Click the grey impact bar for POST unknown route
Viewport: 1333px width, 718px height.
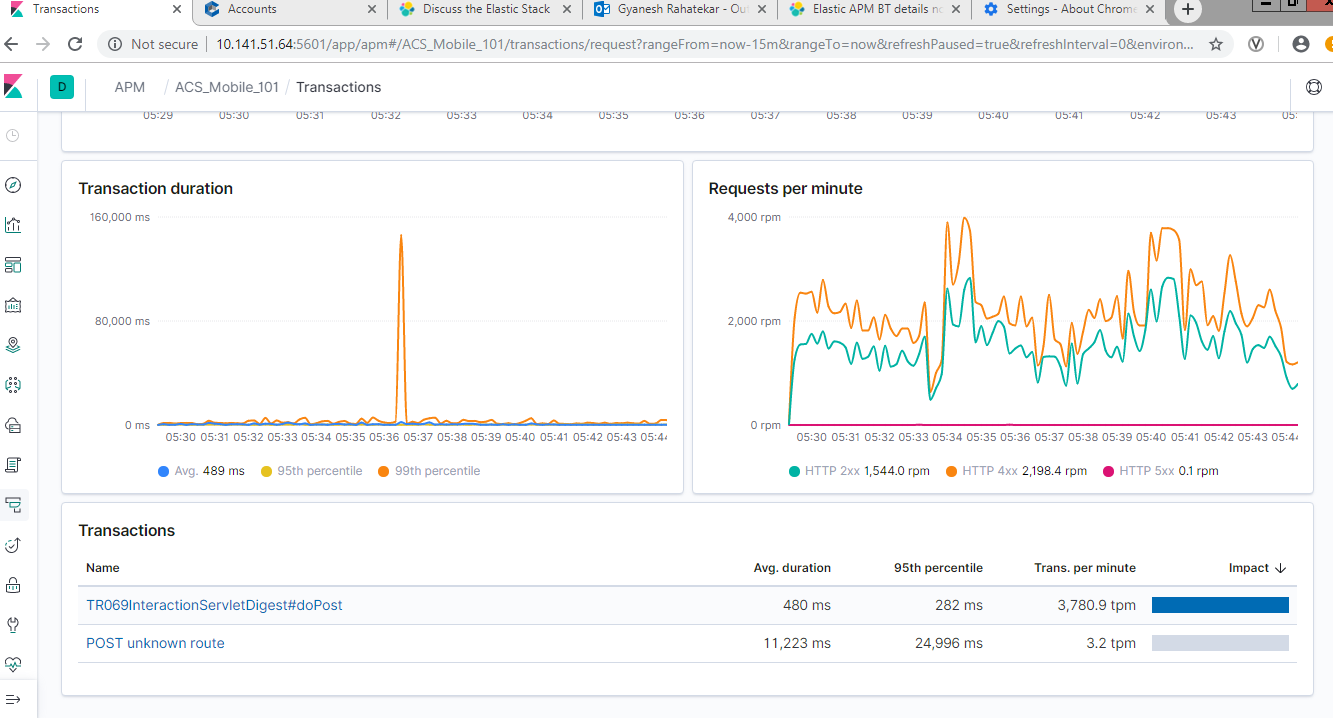pyautogui.click(x=1220, y=643)
